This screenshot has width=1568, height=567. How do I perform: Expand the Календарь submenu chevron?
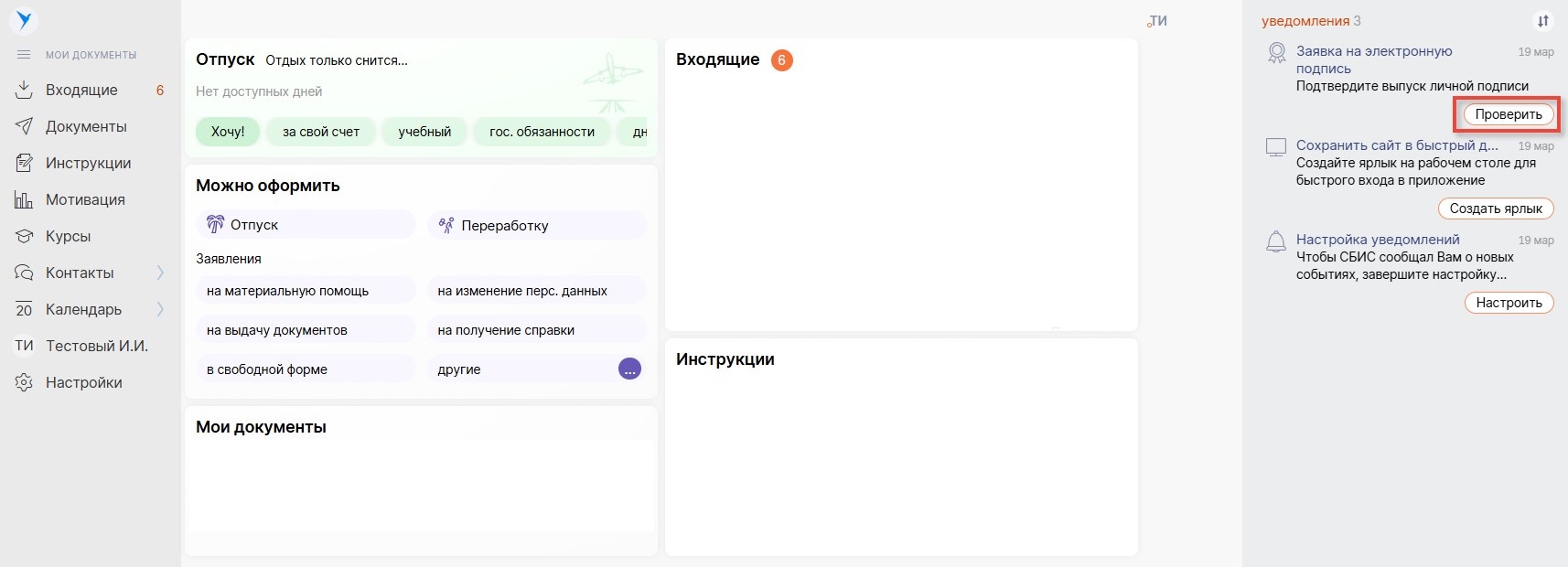coord(160,309)
